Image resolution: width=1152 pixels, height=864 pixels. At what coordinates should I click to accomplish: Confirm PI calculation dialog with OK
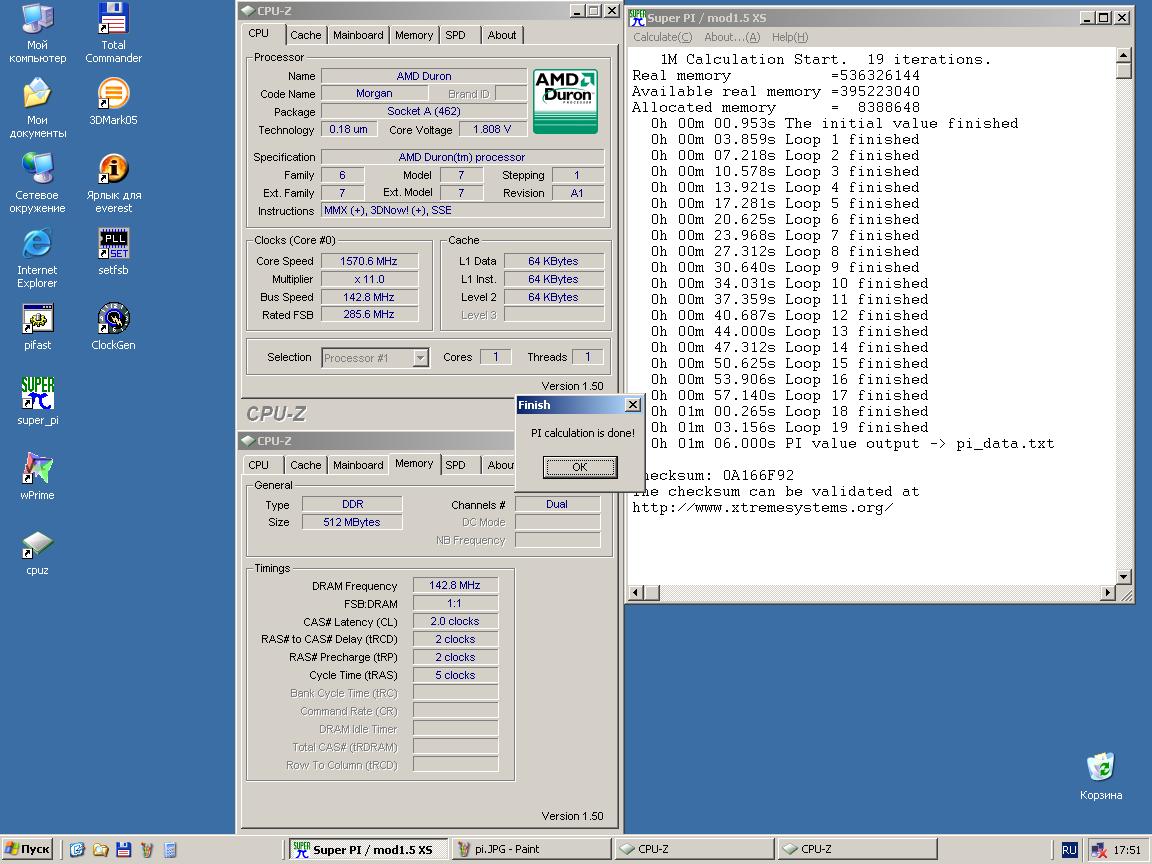580,467
